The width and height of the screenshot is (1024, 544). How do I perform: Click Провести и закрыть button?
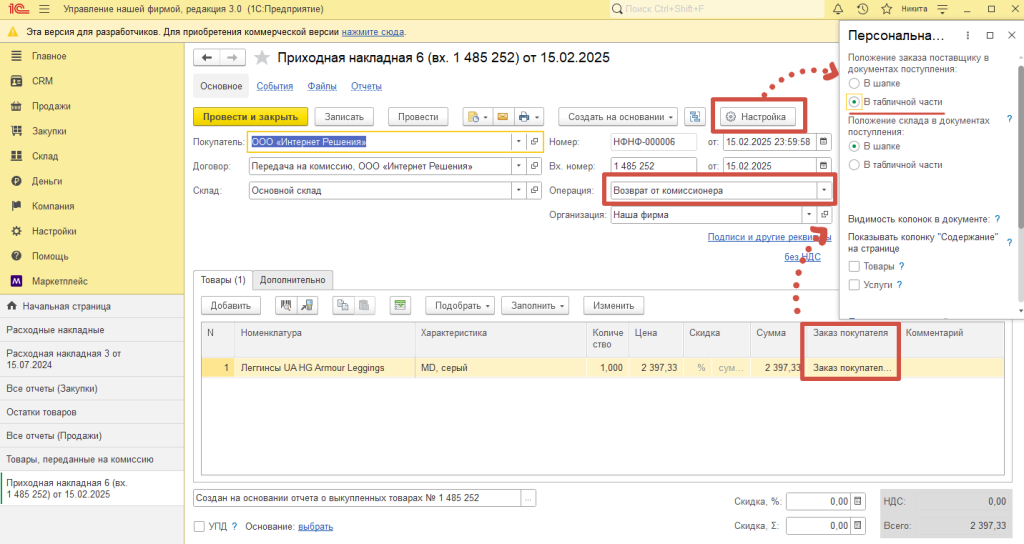coord(250,117)
